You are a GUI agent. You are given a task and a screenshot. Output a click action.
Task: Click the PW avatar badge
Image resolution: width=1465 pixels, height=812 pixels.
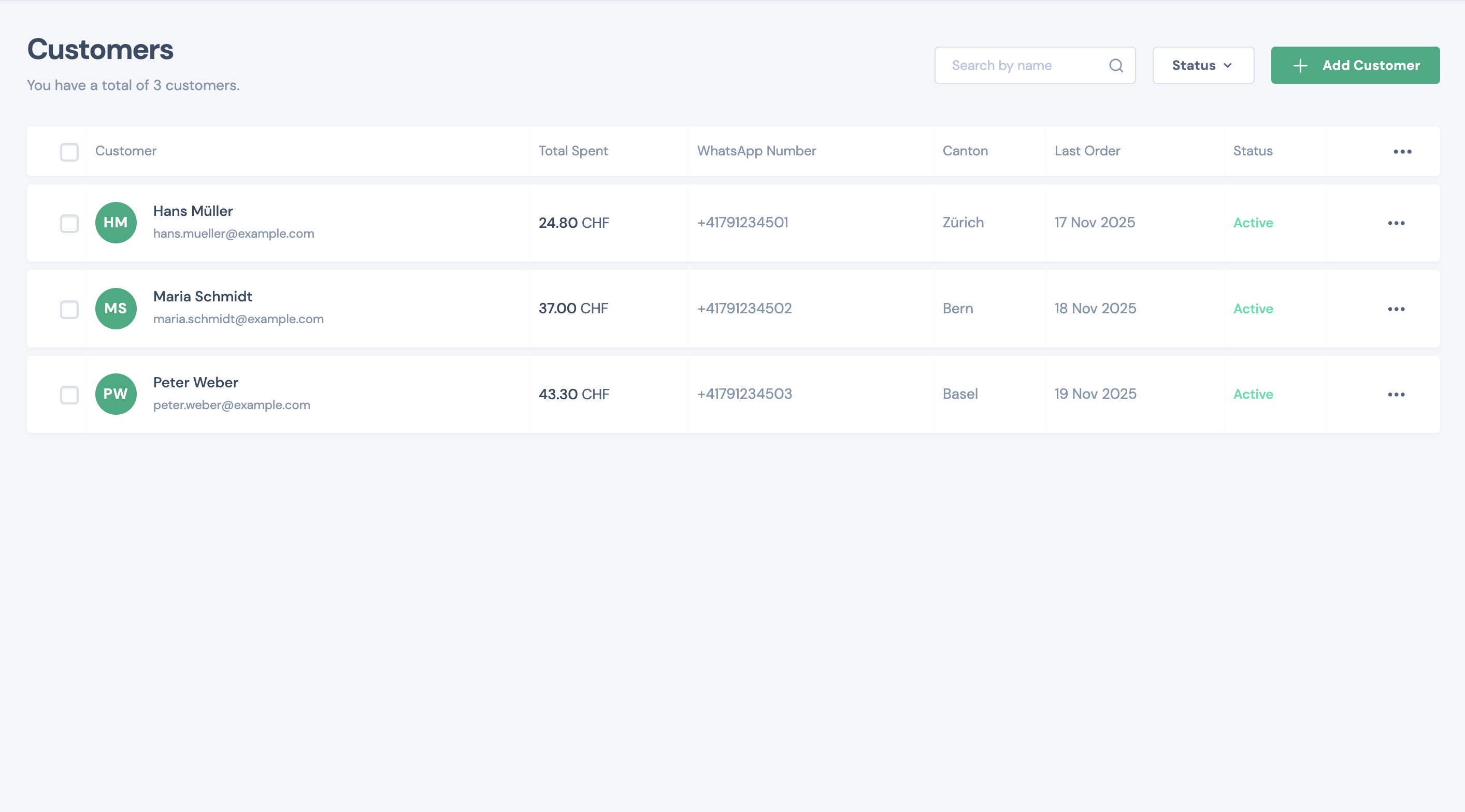click(x=116, y=394)
